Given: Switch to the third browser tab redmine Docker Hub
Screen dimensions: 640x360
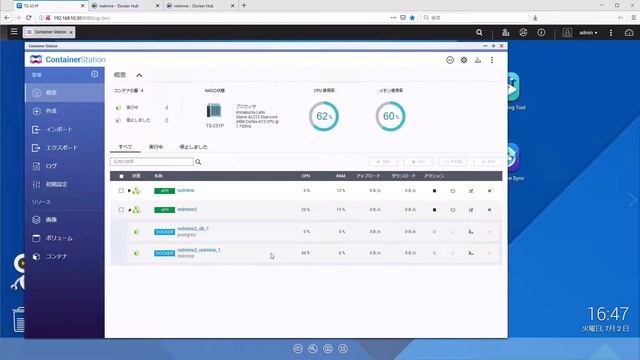Looking at the screenshot, I should 200,6.
